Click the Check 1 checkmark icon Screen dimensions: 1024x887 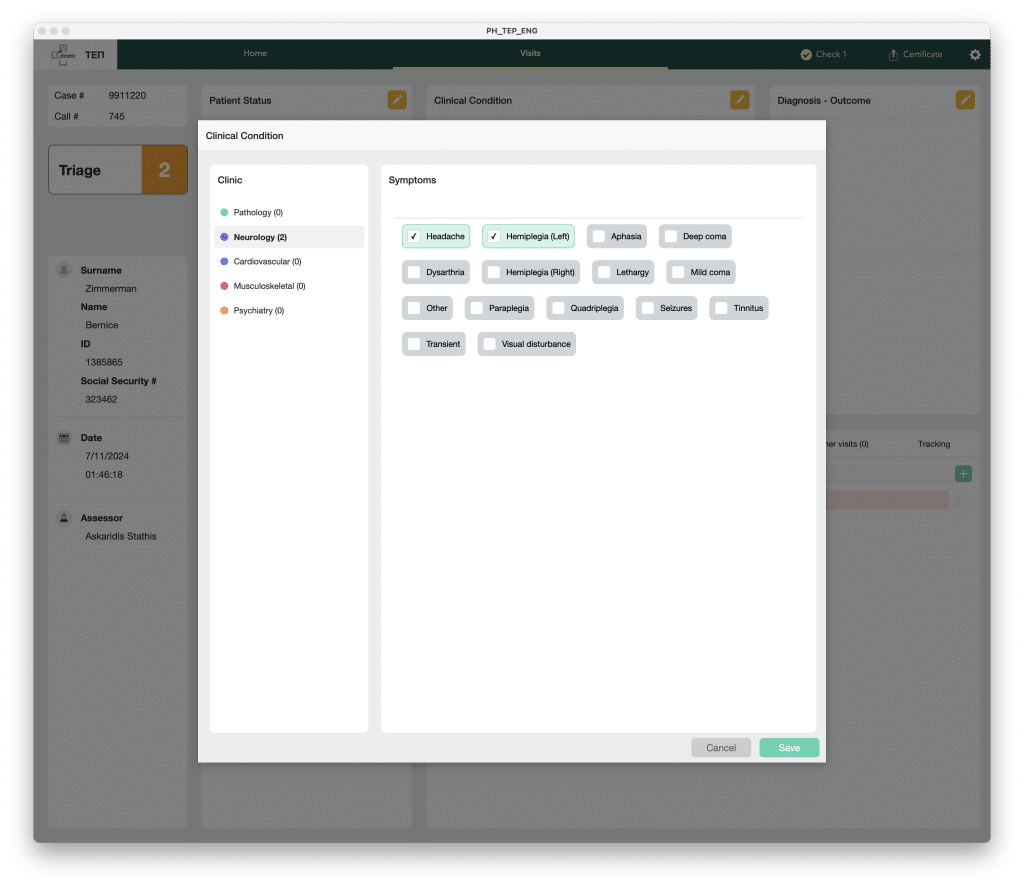(x=806, y=55)
